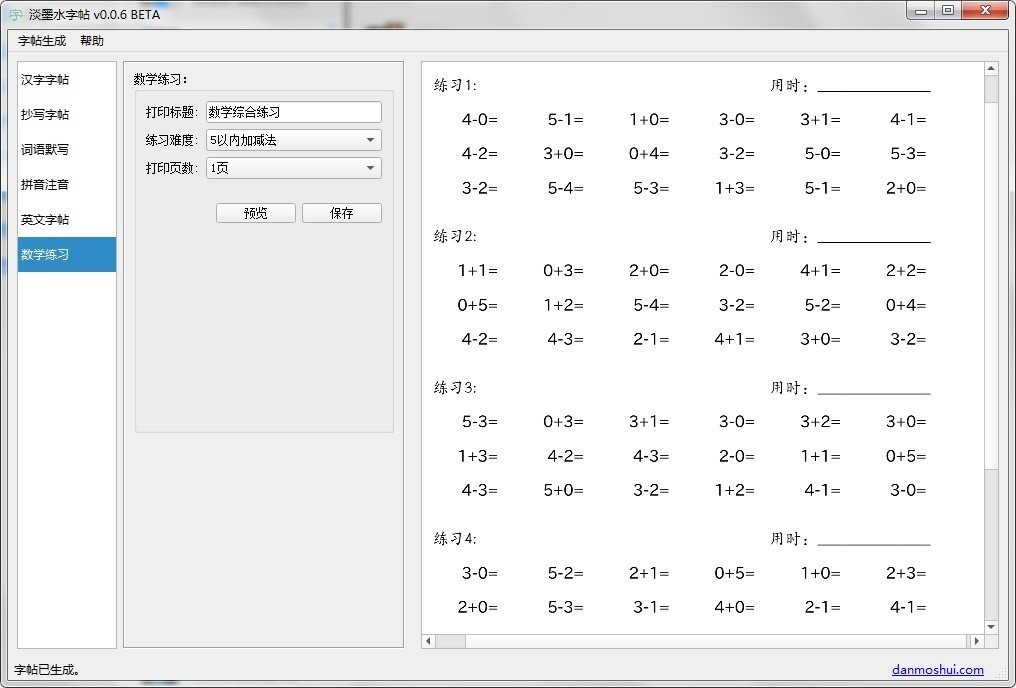Image resolution: width=1016 pixels, height=688 pixels.
Task: Click the 用时 blank line in 练习1
Action: [x=874, y=90]
